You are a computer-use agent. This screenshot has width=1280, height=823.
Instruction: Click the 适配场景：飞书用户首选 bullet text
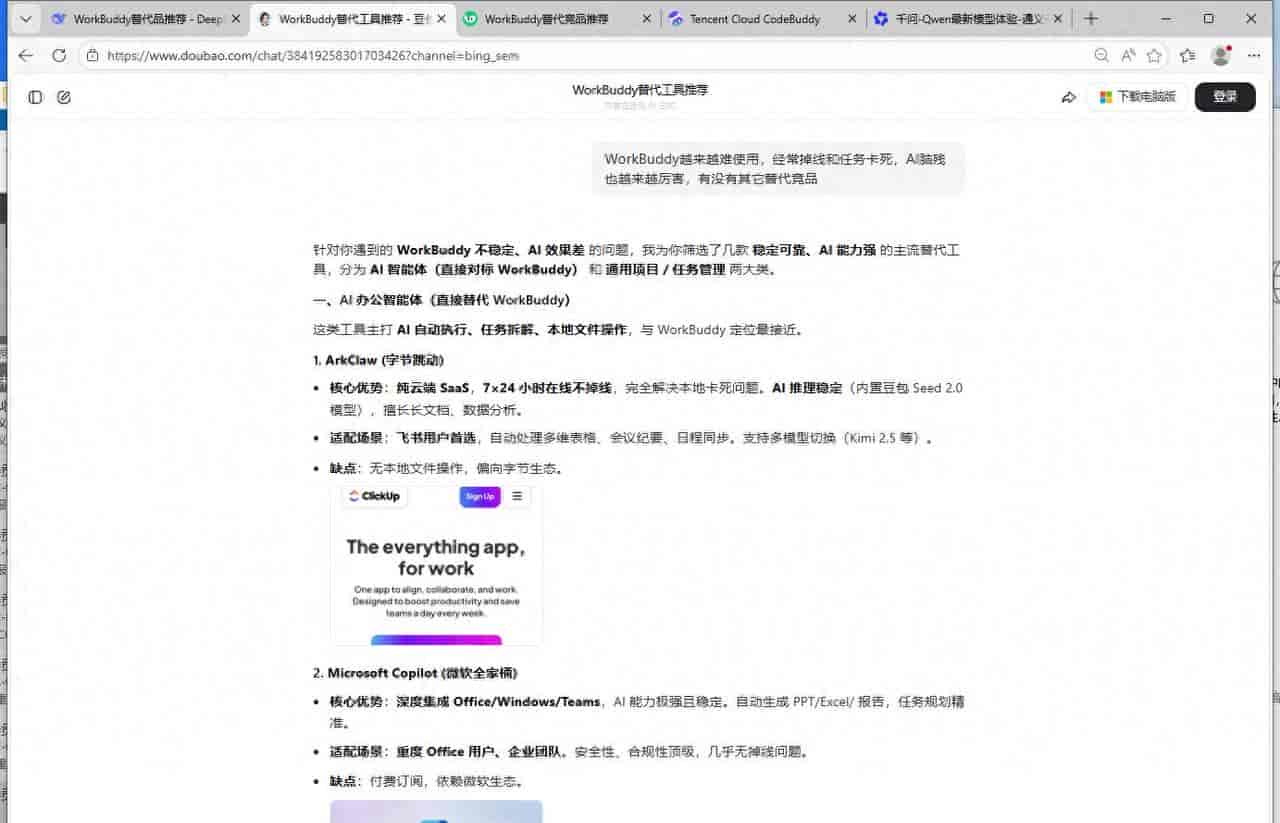point(632,439)
